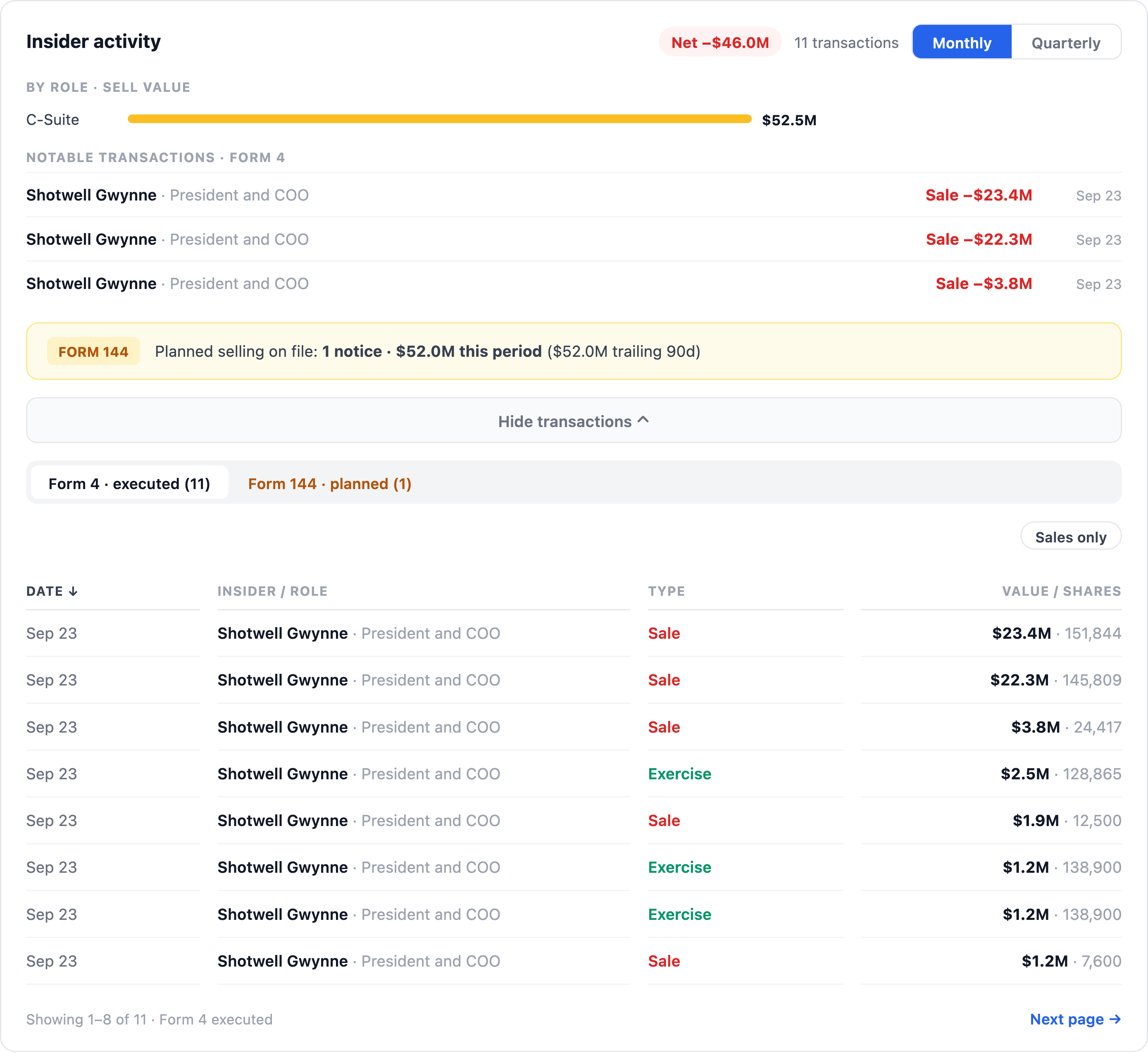The image size is (1148, 1053).
Task: Click the VALUE / SHARES column header
Action: [x=1062, y=591]
